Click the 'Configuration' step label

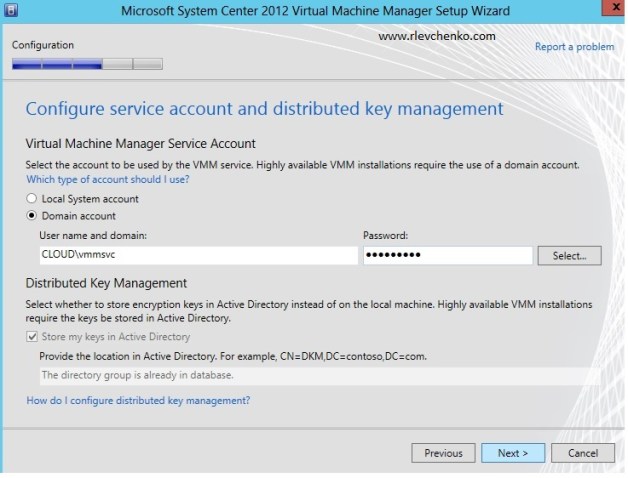pos(43,45)
